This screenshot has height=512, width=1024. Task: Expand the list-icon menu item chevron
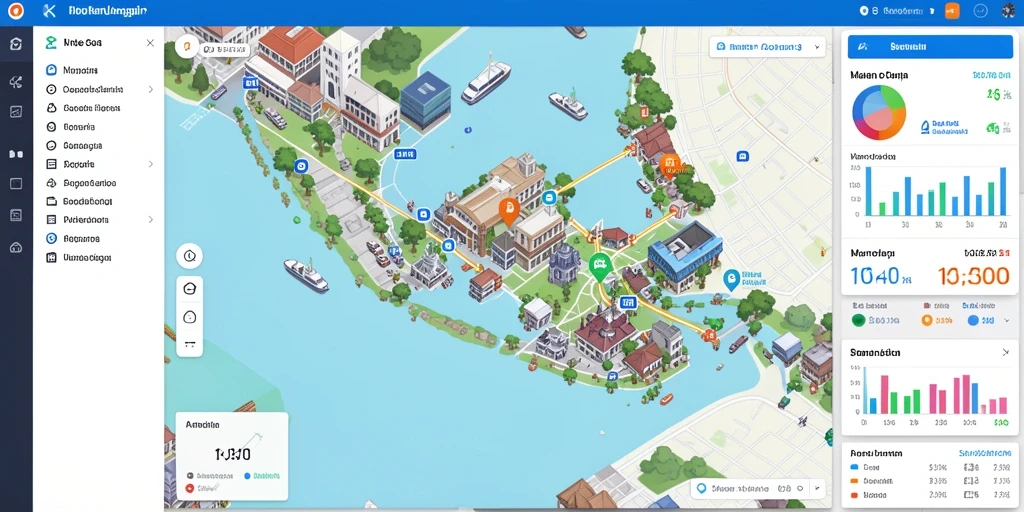pyautogui.click(x=151, y=165)
